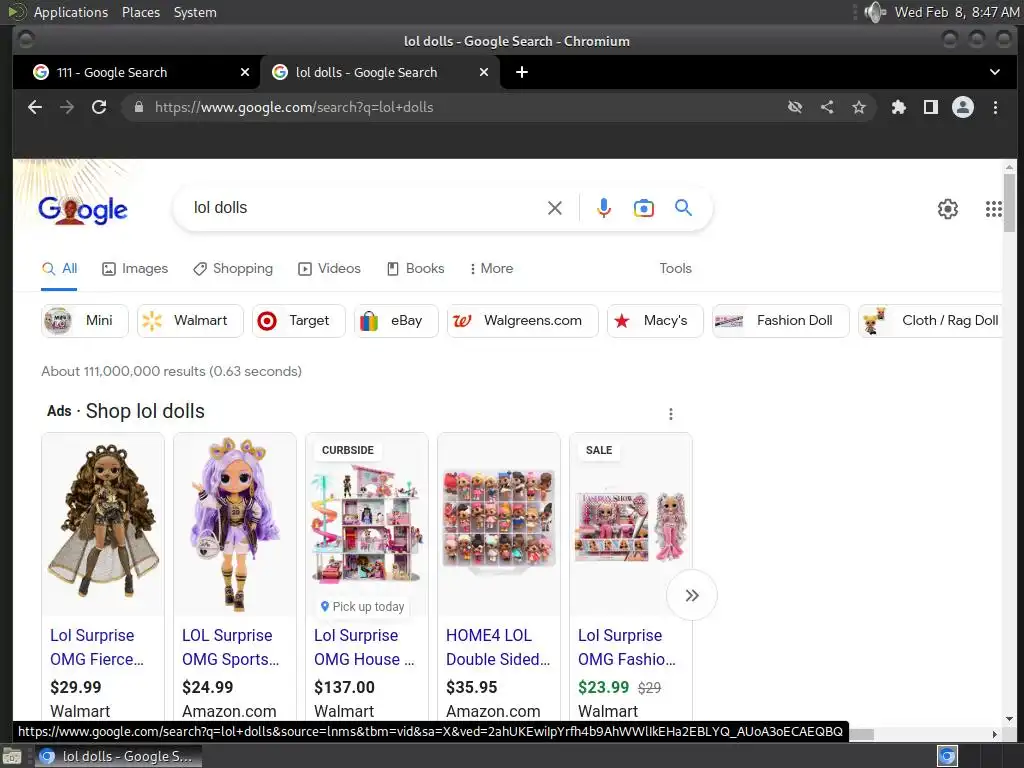
Task: Click the horizontal scrollbar right arrow
Action: coord(995,734)
